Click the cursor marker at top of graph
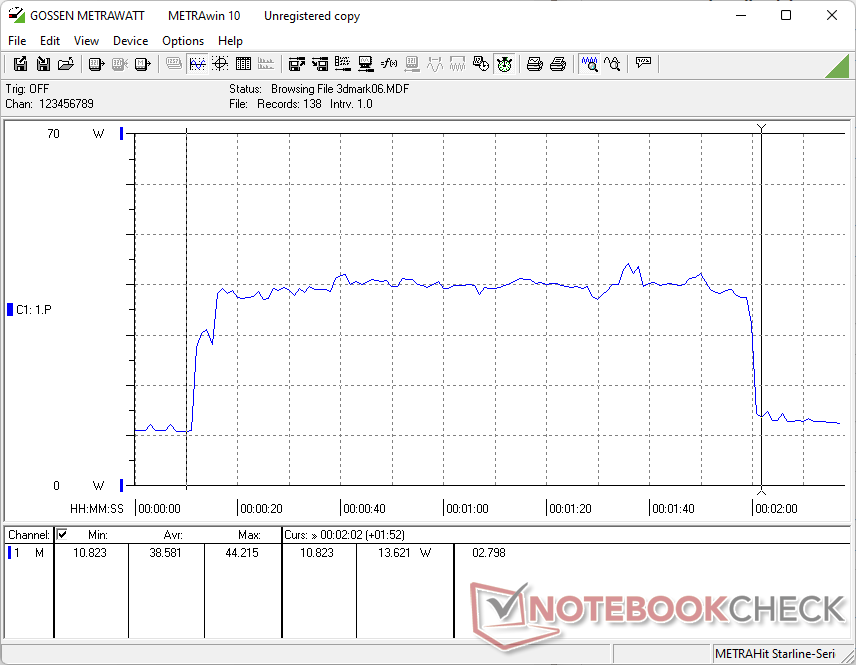The image size is (856, 665). point(762,128)
